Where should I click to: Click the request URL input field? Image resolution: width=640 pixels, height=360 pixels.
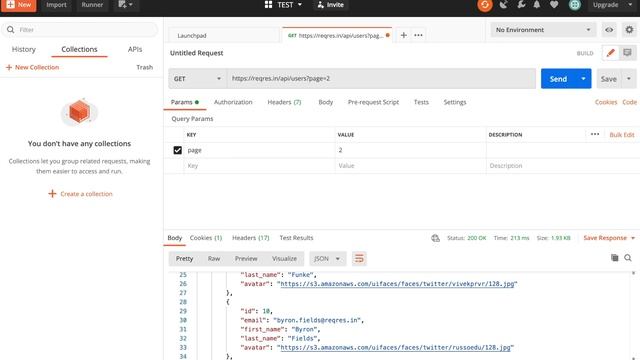381,78
